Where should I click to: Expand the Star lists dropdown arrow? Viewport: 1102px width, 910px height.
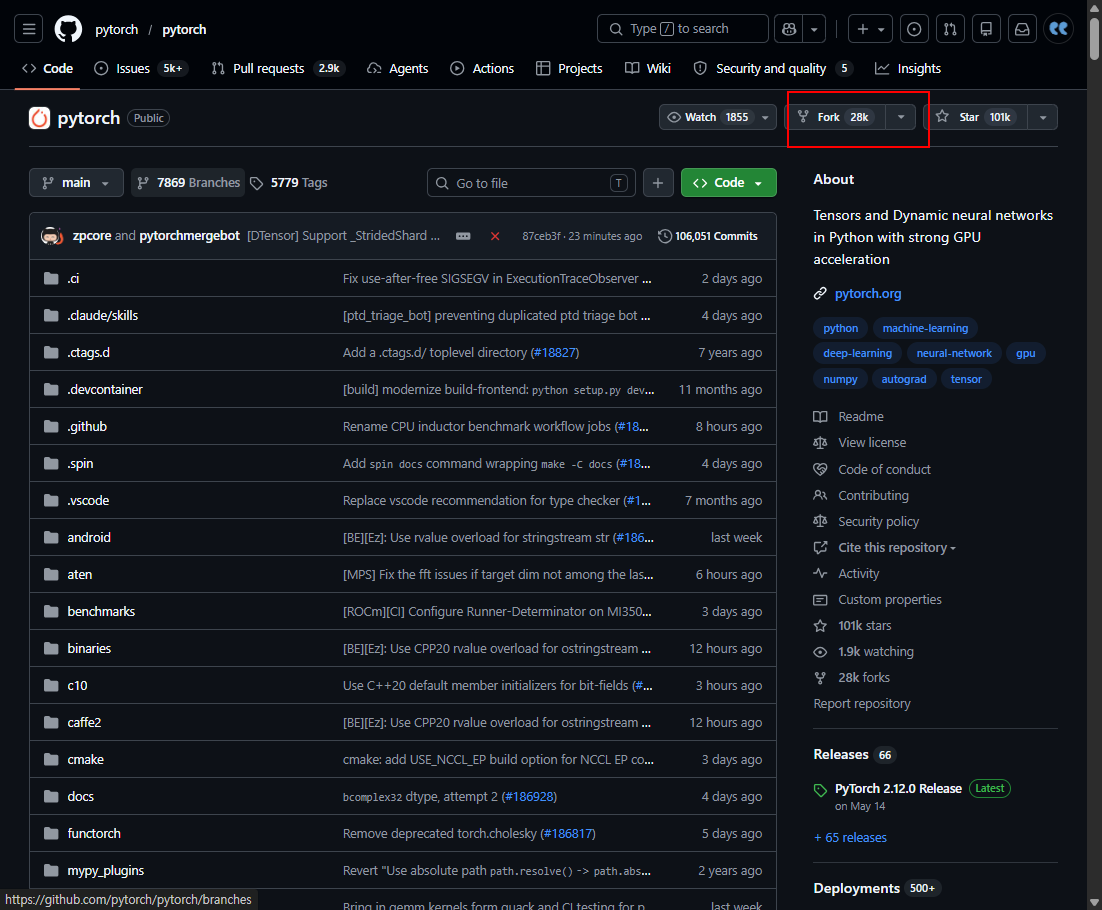pos(1043,117)
